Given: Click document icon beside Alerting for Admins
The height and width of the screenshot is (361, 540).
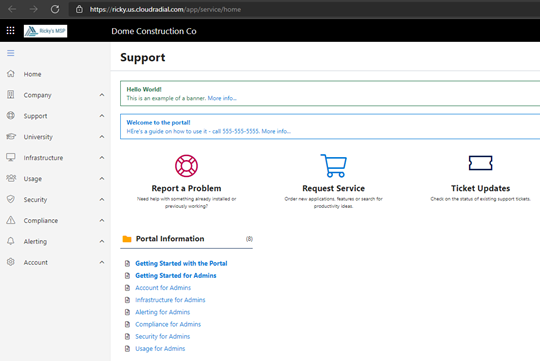Looking at the screenshot, I should [x=127, y=312].
